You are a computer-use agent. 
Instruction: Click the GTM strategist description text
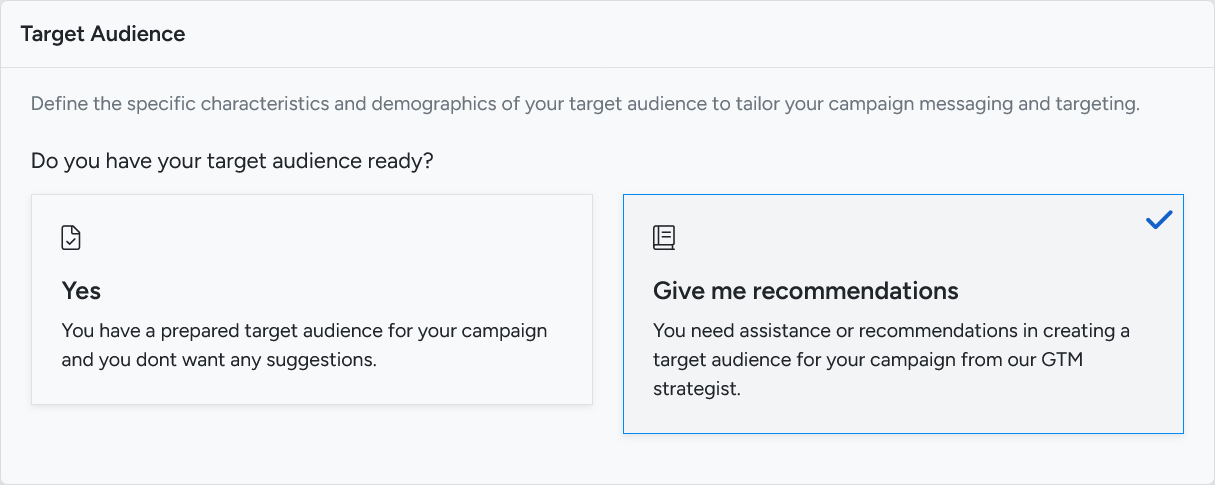click(x=891, y=360)
